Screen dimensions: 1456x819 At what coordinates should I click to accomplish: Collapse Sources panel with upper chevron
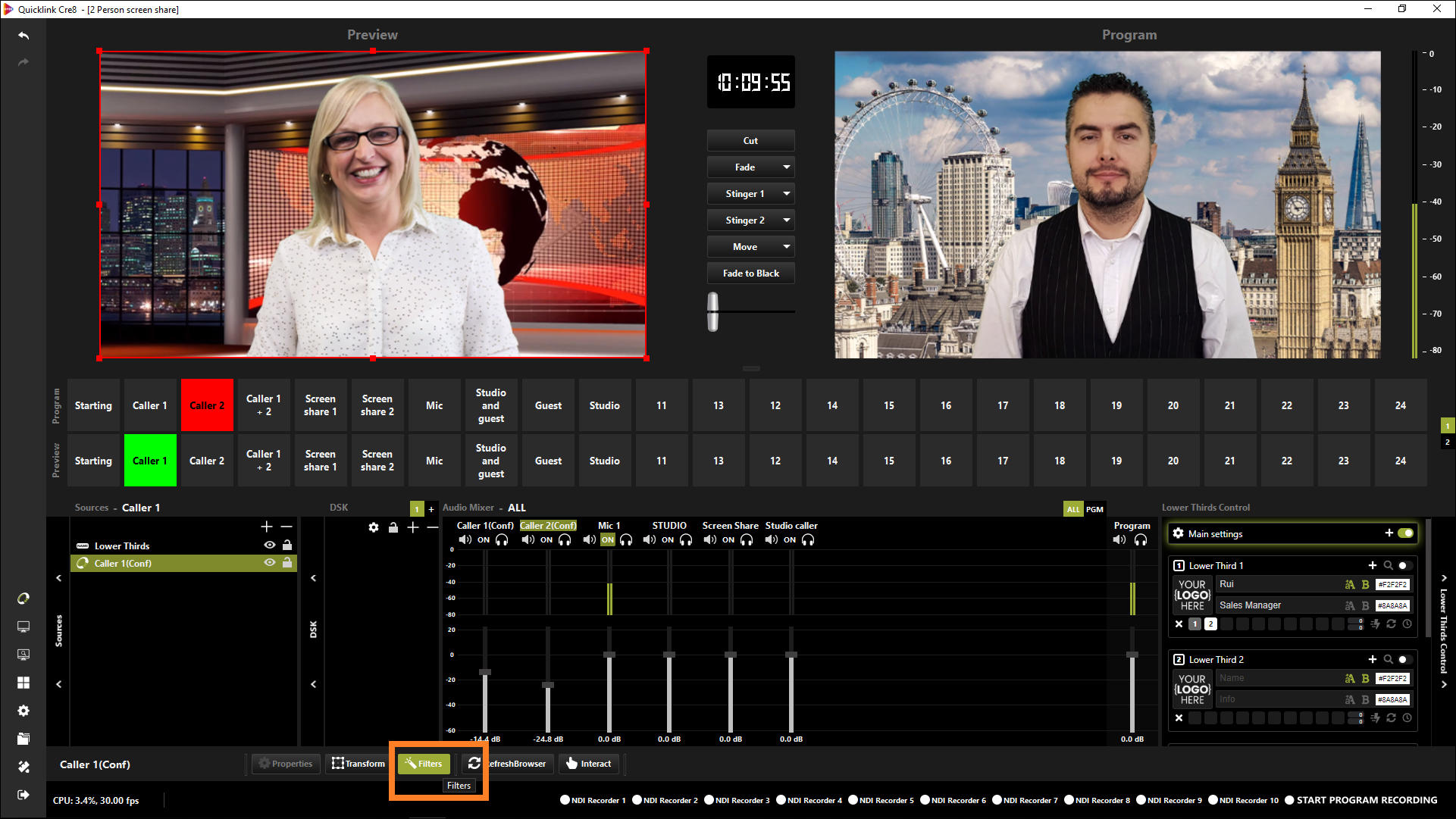58,578
